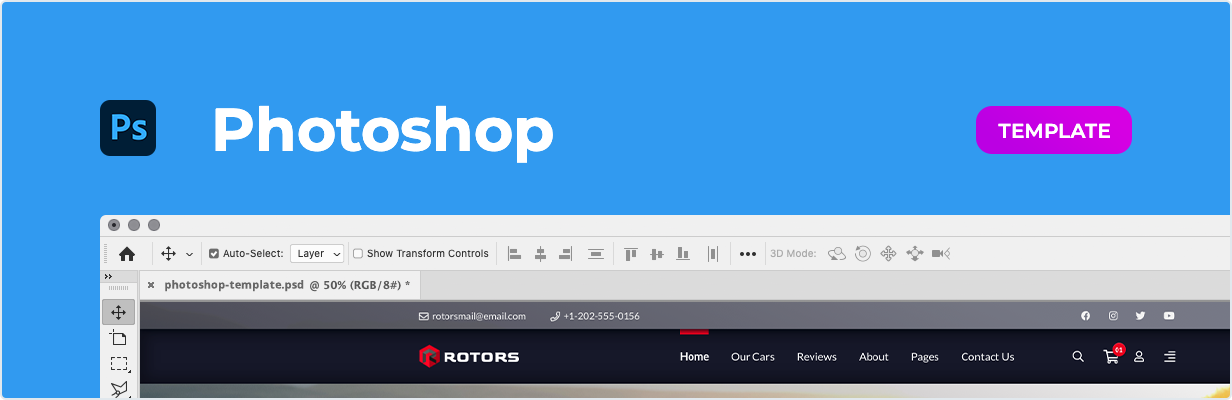Expand the tools panel double-arrow
This screenshot has height=400, width=1232.
point(108,277)
